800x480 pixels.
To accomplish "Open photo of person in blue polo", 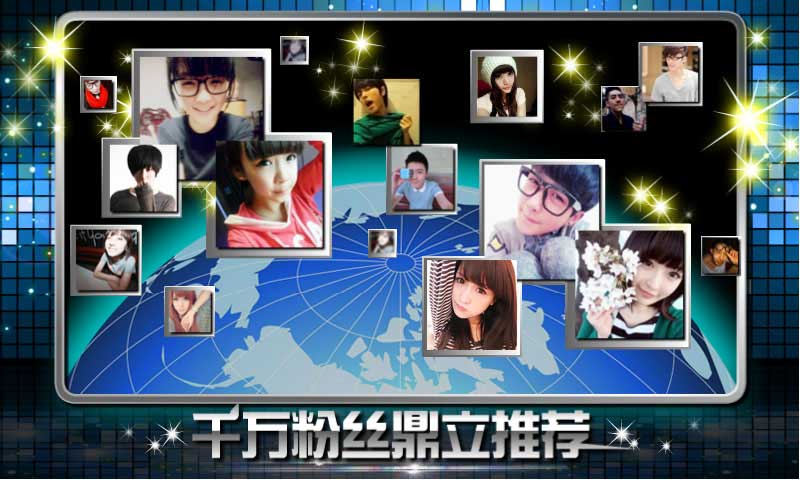I will coord(422,179).
